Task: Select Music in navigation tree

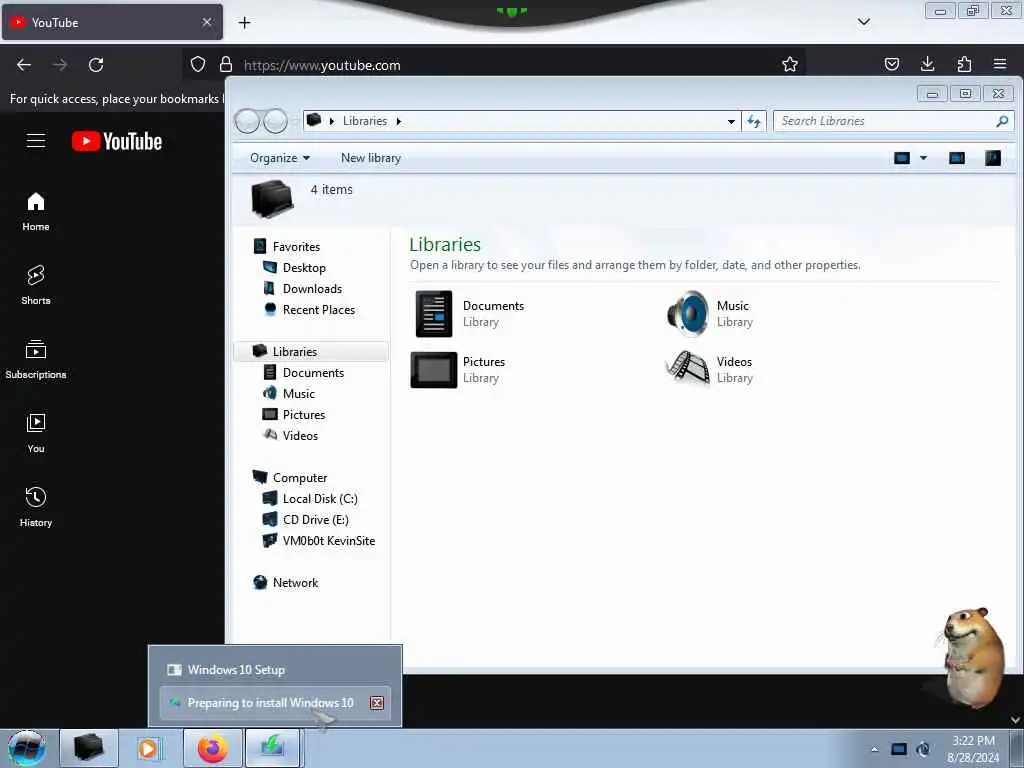Action: click(298, 394)
